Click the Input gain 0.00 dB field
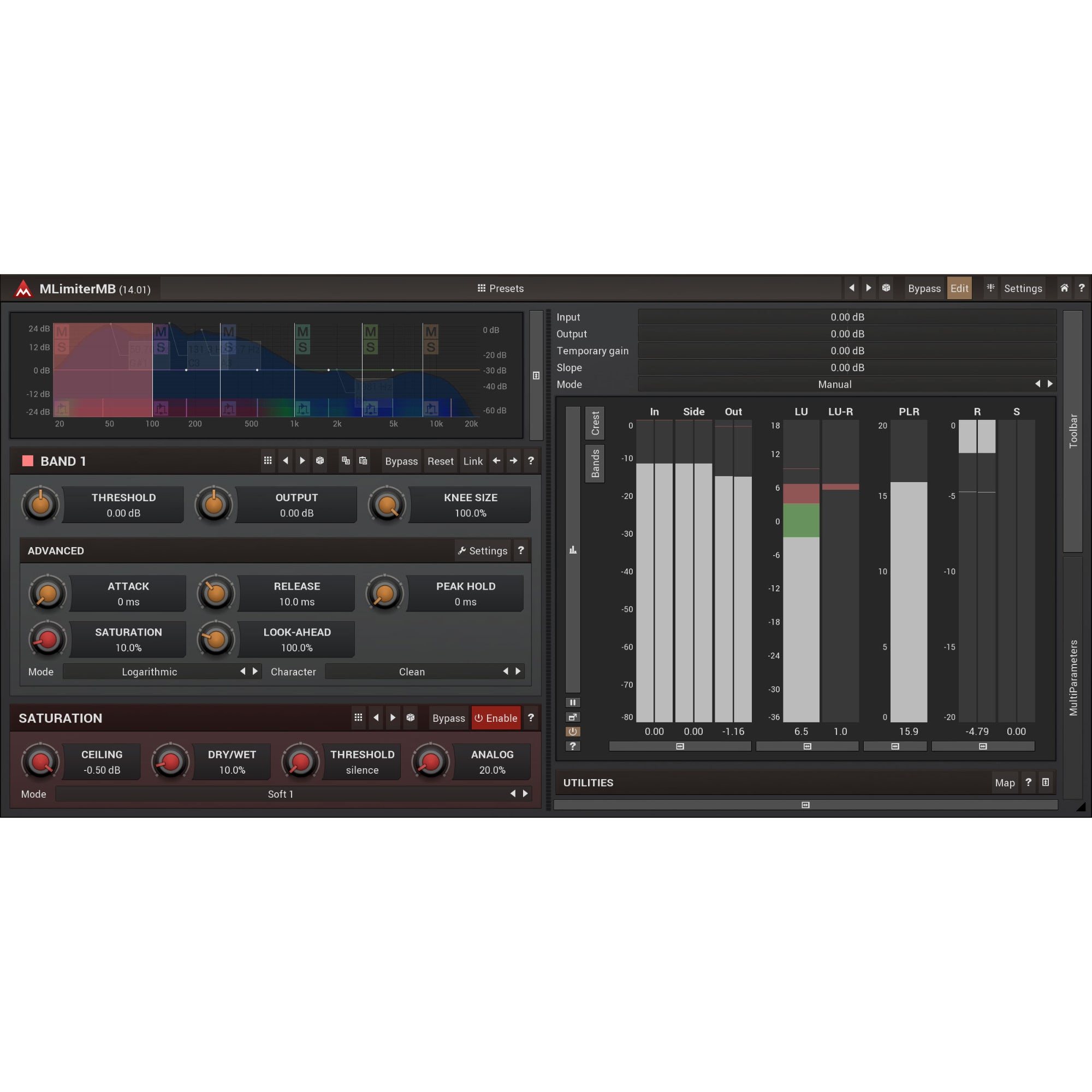The width and height of the screenshot is (1092, 1092). [847, 317]
